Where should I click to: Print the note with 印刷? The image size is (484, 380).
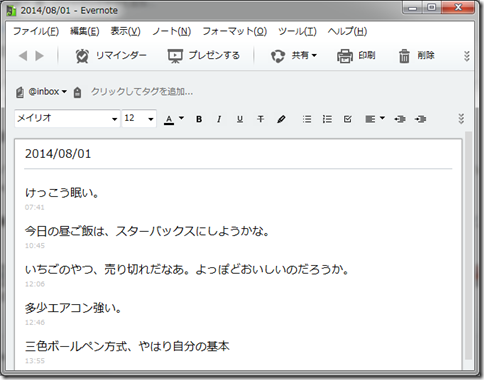click(x=356, y=56)
